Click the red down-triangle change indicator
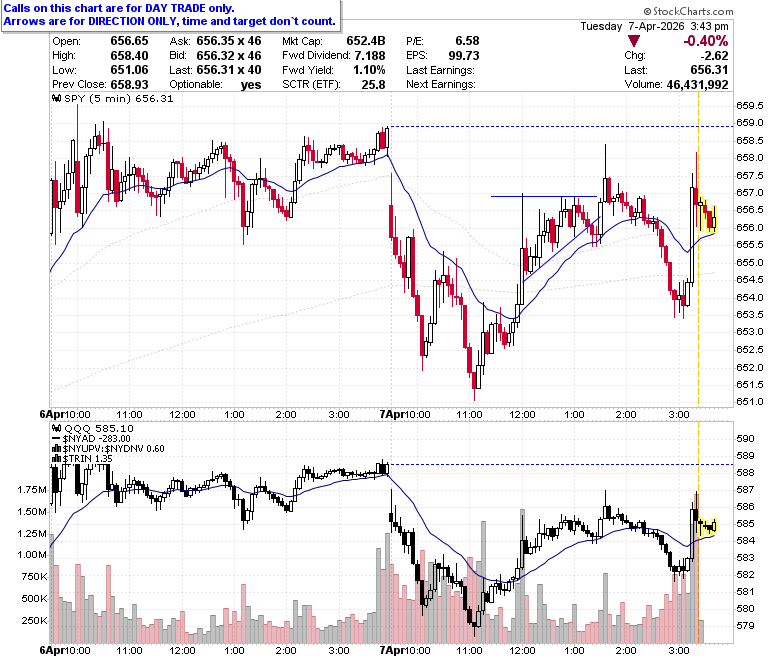780x659 pixels. tap(634, 41)
